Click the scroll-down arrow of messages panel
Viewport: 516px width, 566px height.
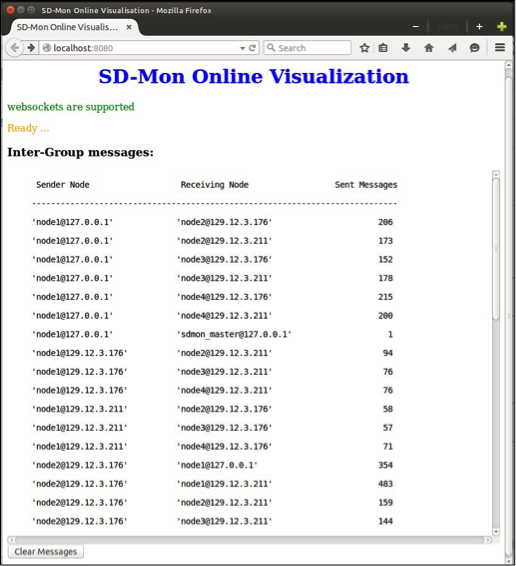pos(496,532)
